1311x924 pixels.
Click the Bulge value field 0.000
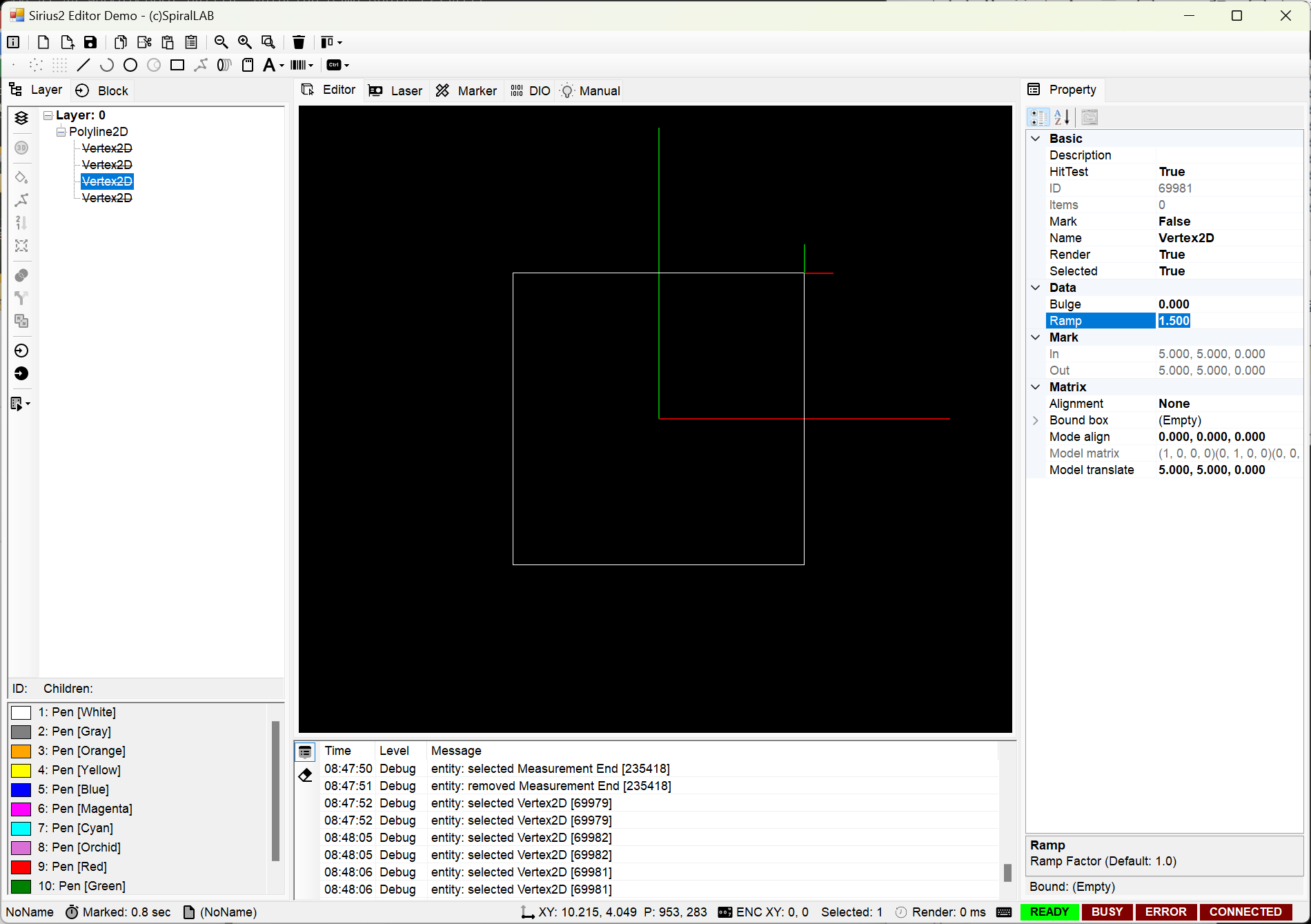(x=1230, y=304)
